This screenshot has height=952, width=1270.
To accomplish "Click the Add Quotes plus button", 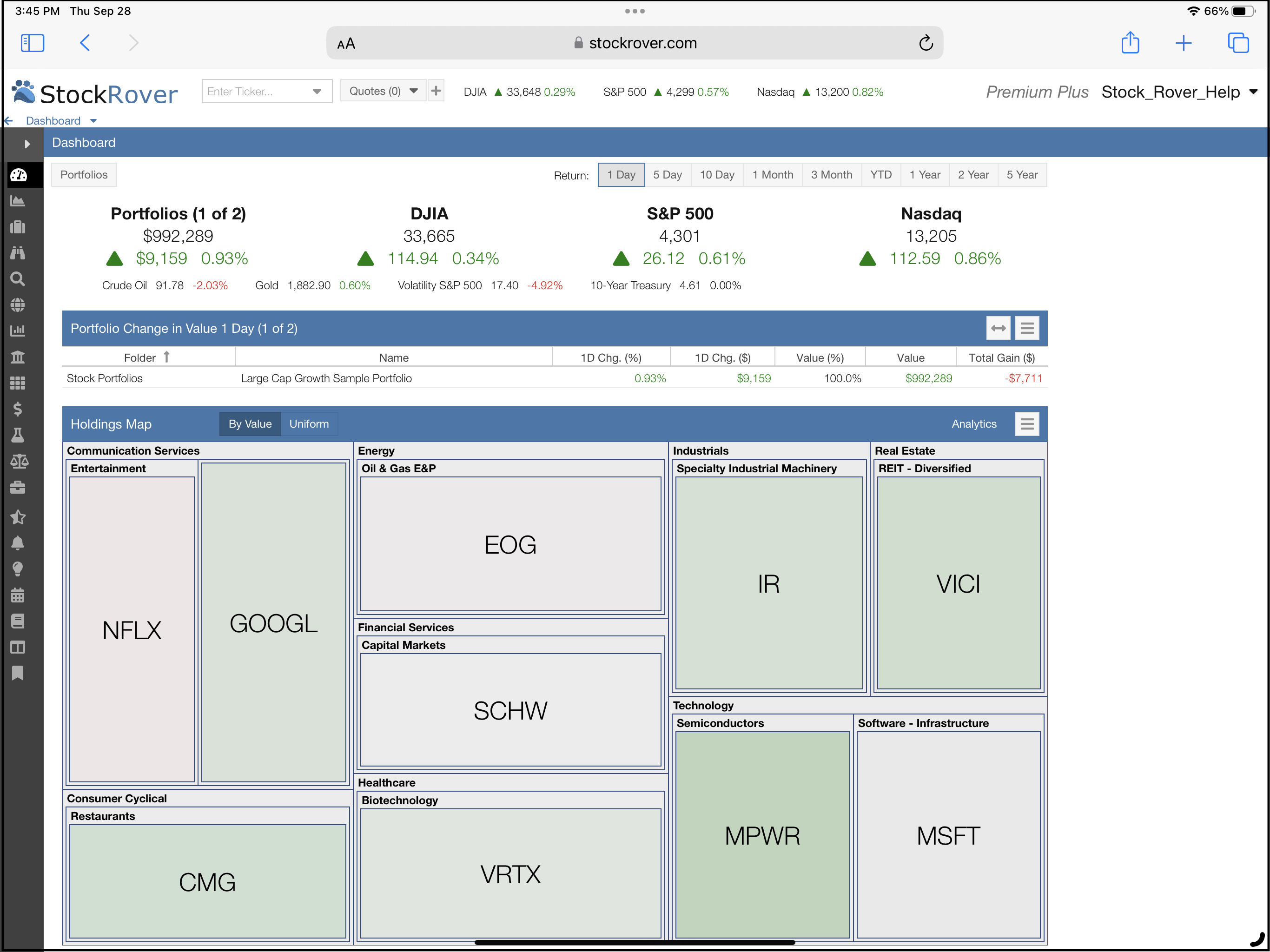I will coord(438,91).
